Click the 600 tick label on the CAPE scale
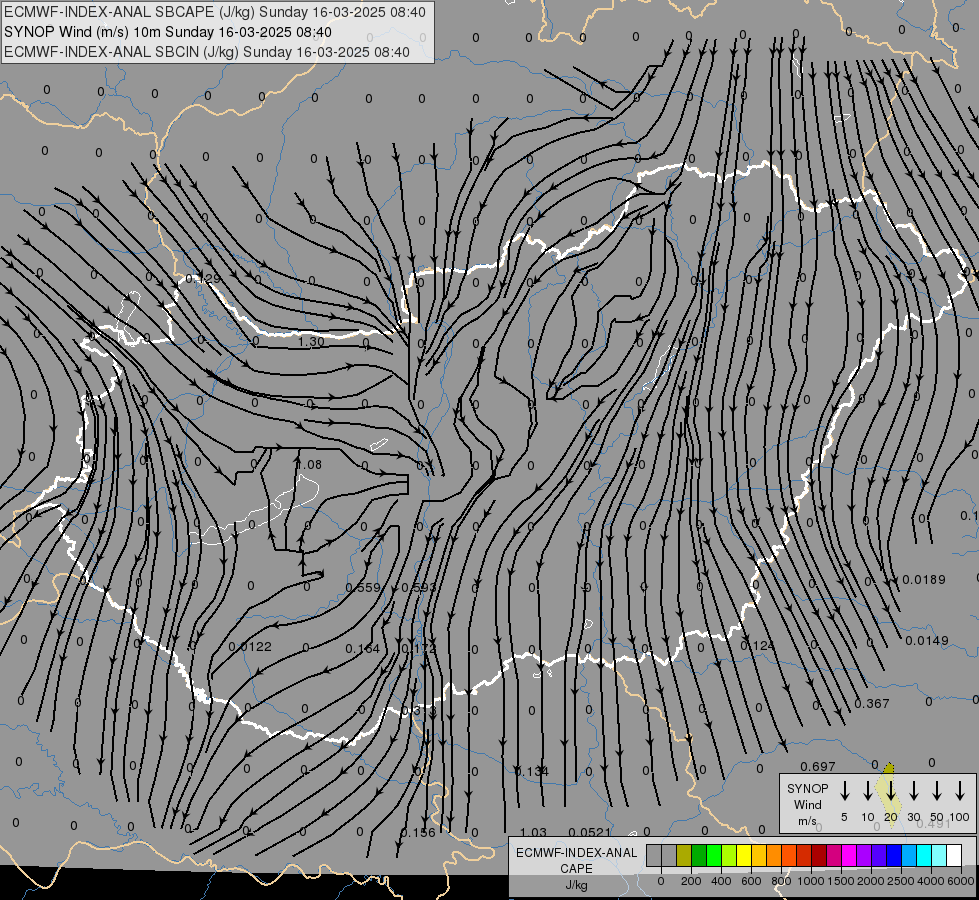979x900 pixels. (751, 881)
